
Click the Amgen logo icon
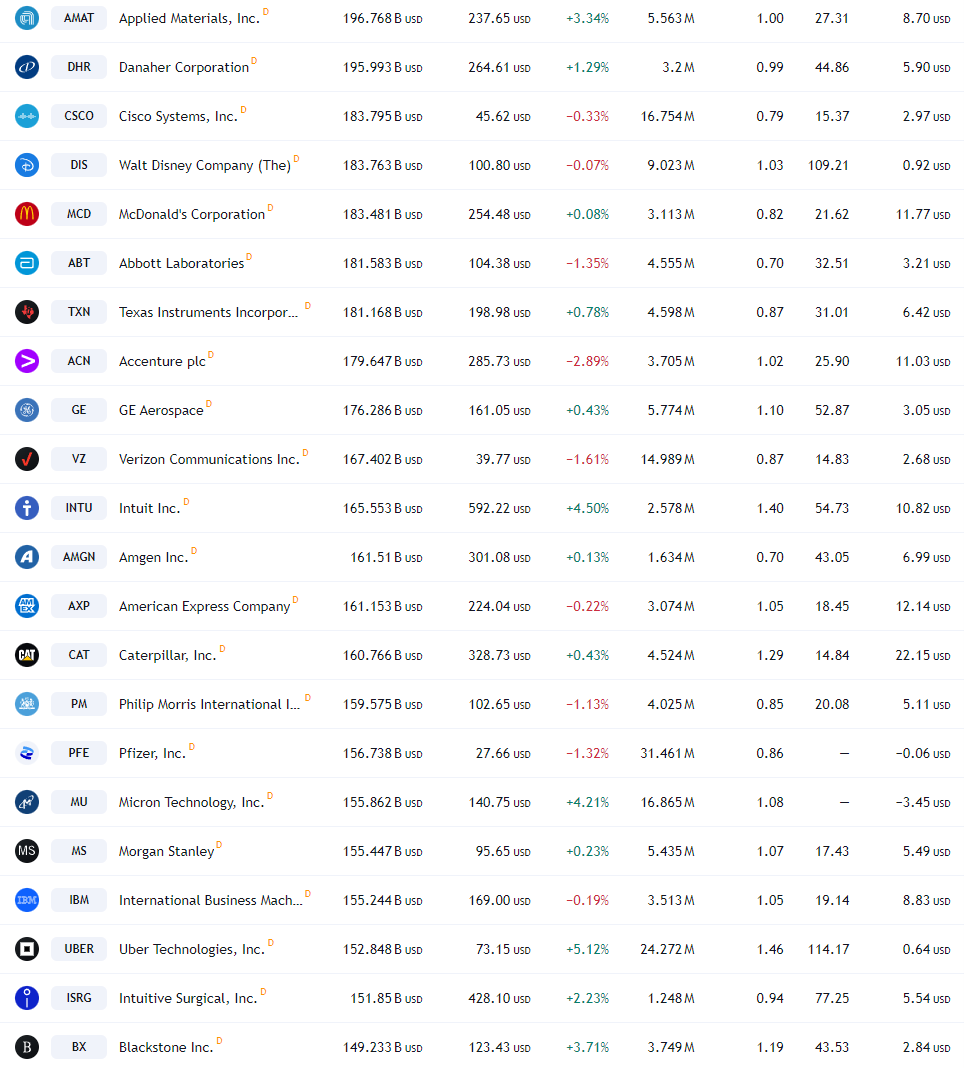pyautogui.click(x=27, y=557)
